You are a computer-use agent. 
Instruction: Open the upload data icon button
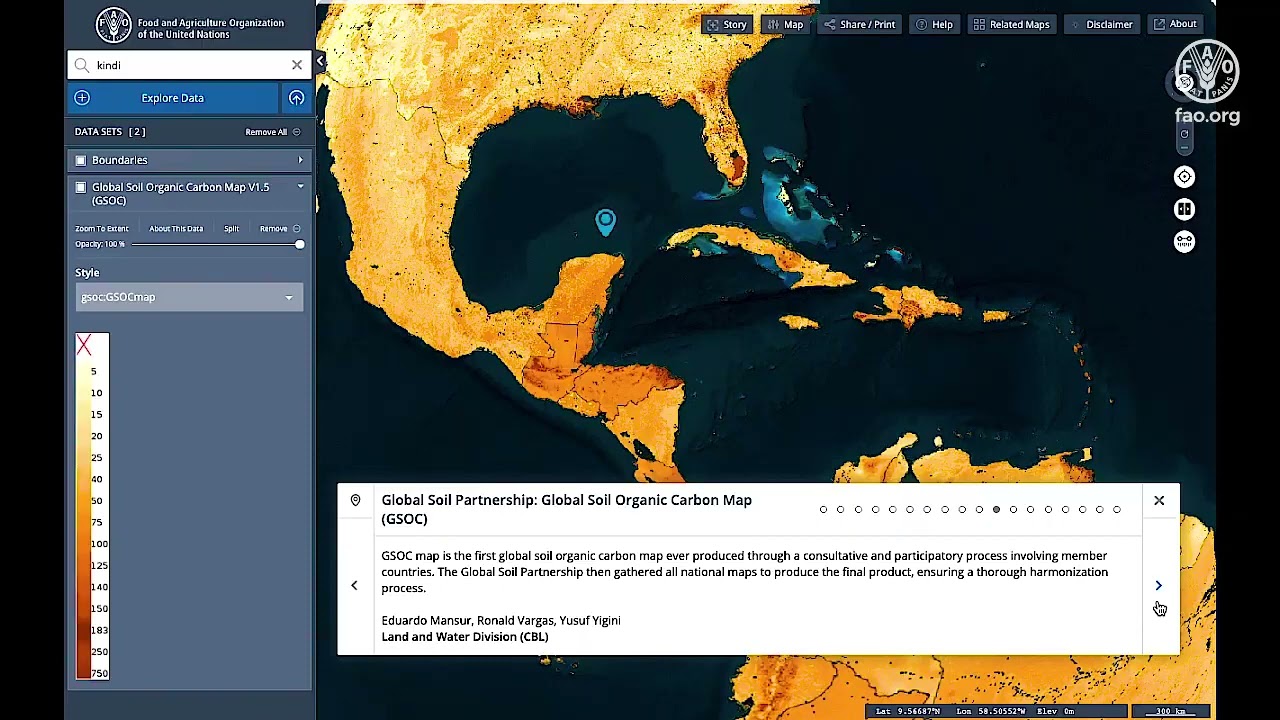tap(296, 98)
